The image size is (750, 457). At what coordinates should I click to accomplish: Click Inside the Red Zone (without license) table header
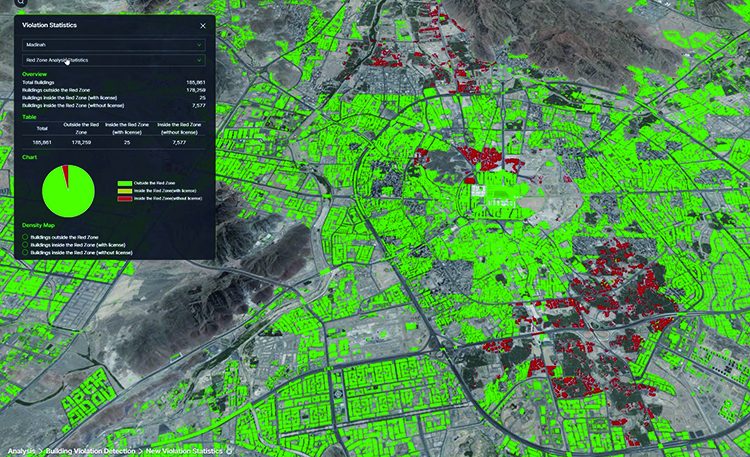[x=179, y=128]
